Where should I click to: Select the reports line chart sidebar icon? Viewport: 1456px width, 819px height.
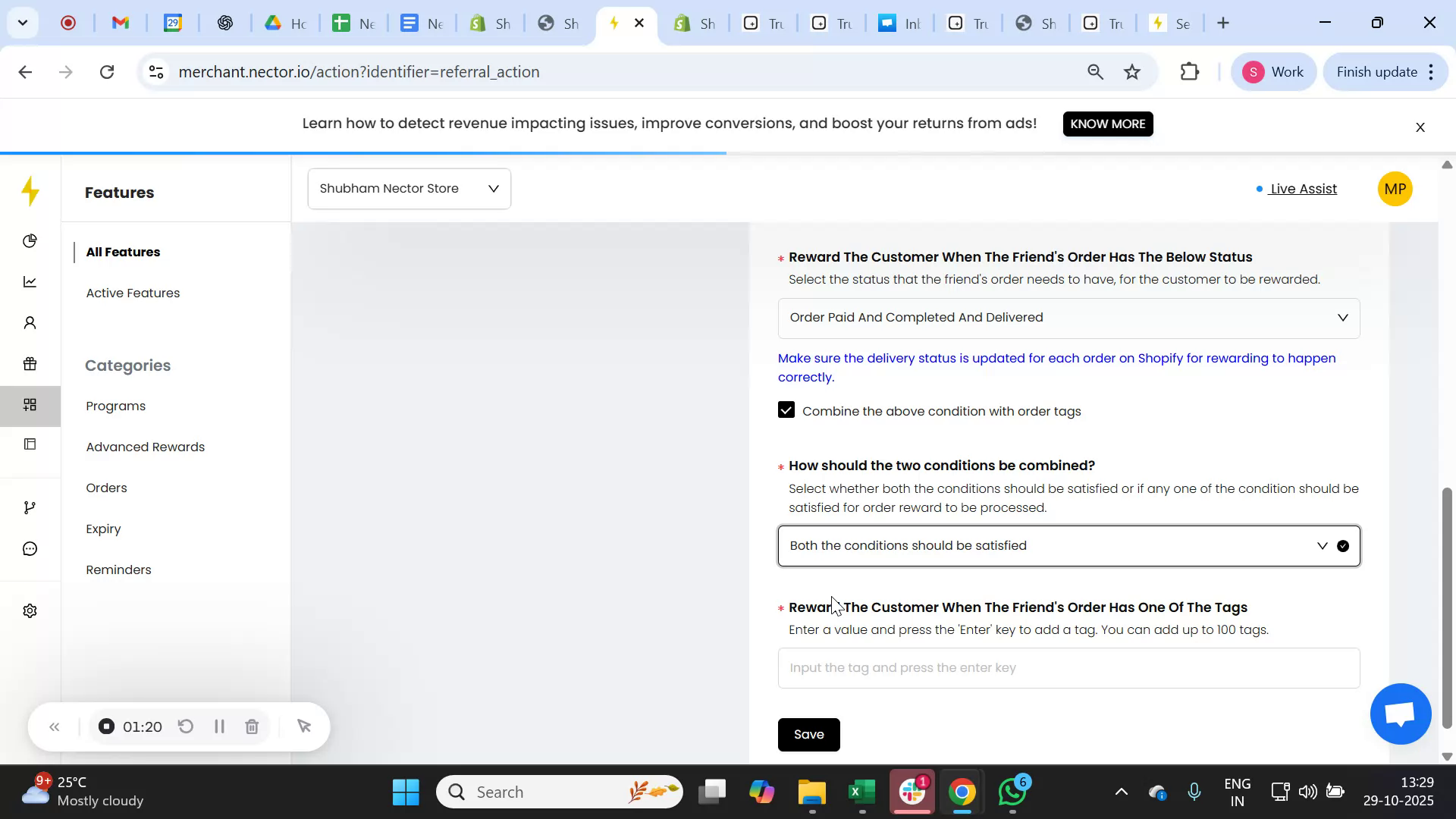click(30, 281)
